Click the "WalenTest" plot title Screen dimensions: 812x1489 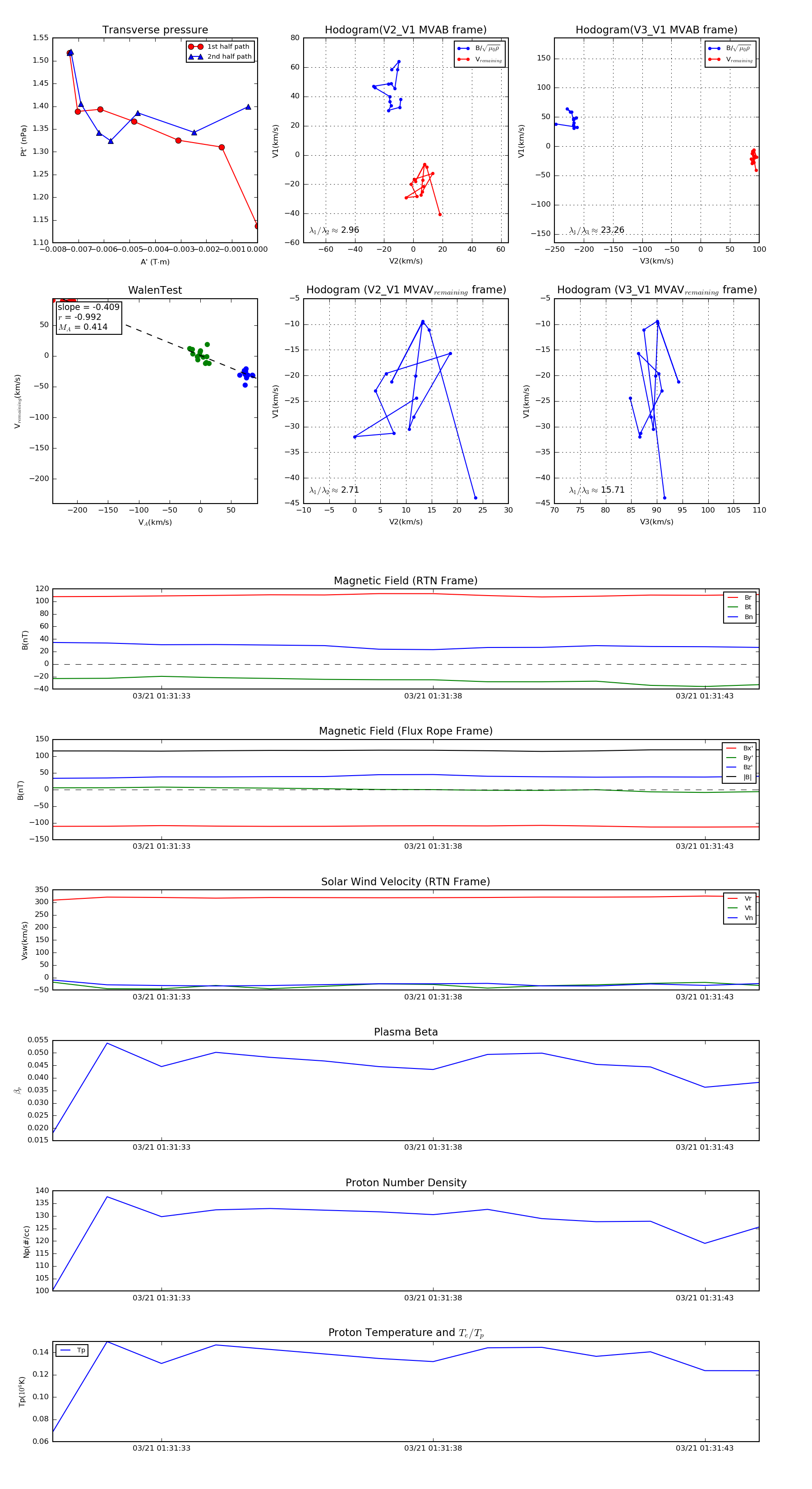[155, 290]
